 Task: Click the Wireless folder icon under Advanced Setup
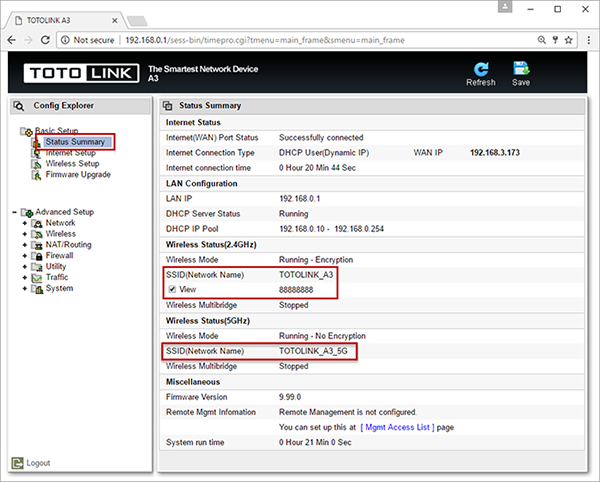pos(37,234)
